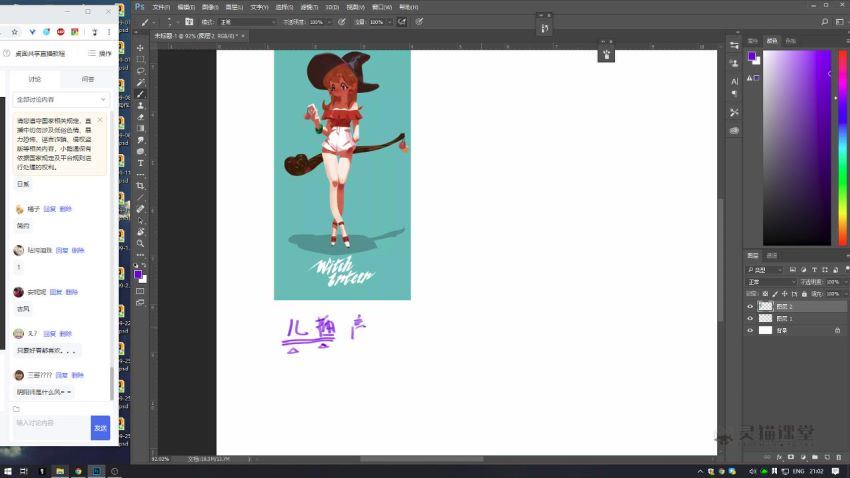The image size is (850, 478).
Task: Toggle pixel layer filter in Layers panel
Action: [x=793, y=269]
